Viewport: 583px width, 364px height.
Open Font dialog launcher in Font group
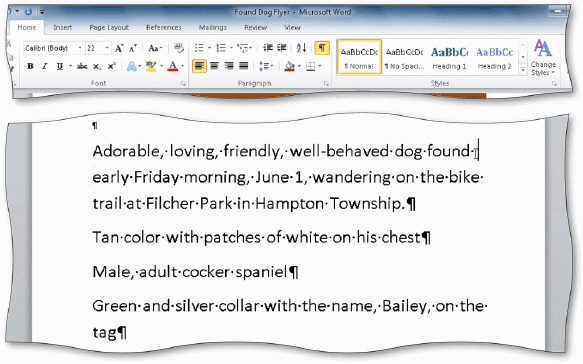click(183, 84)
